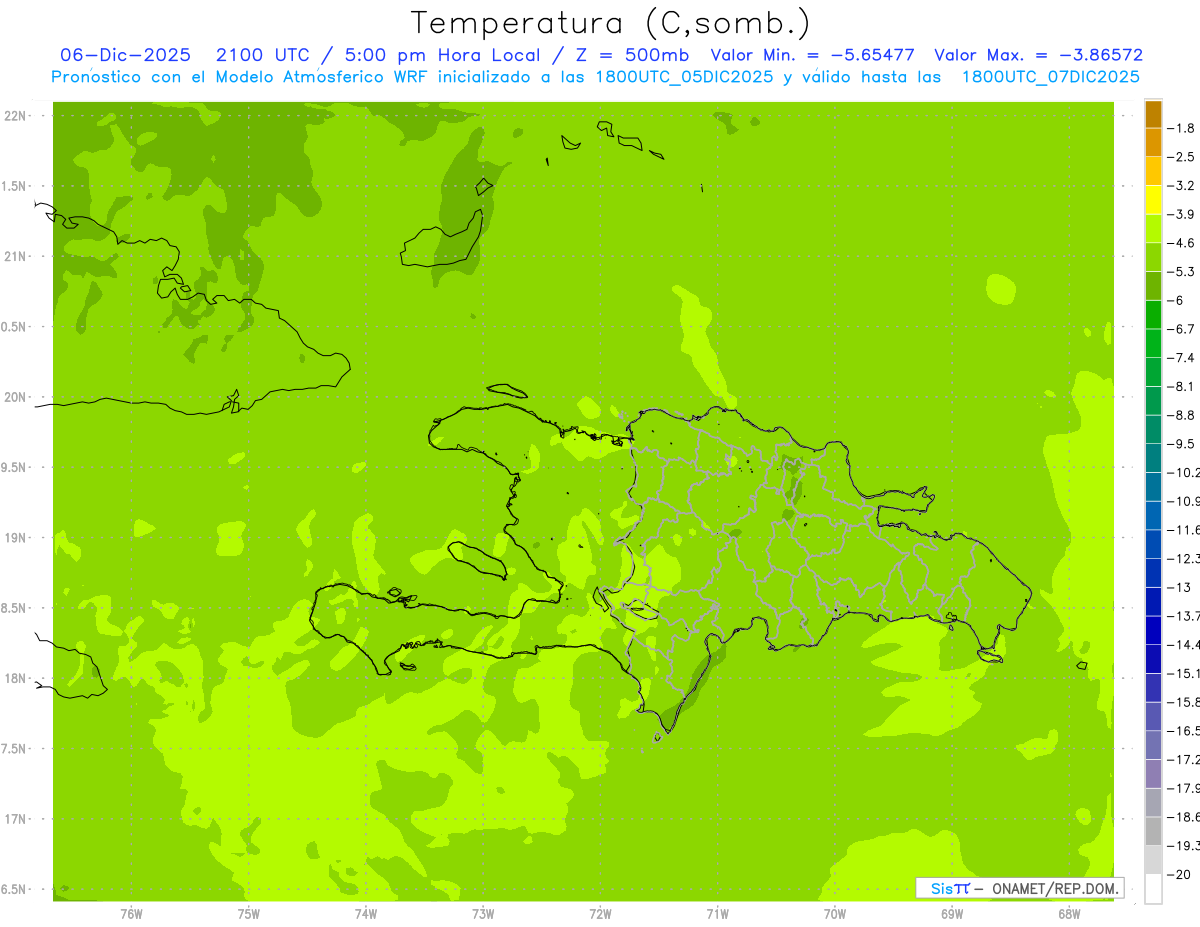Click the "-1.8" colorbar label
This screenshot has width=1200, height=927.
point(1183,128)
